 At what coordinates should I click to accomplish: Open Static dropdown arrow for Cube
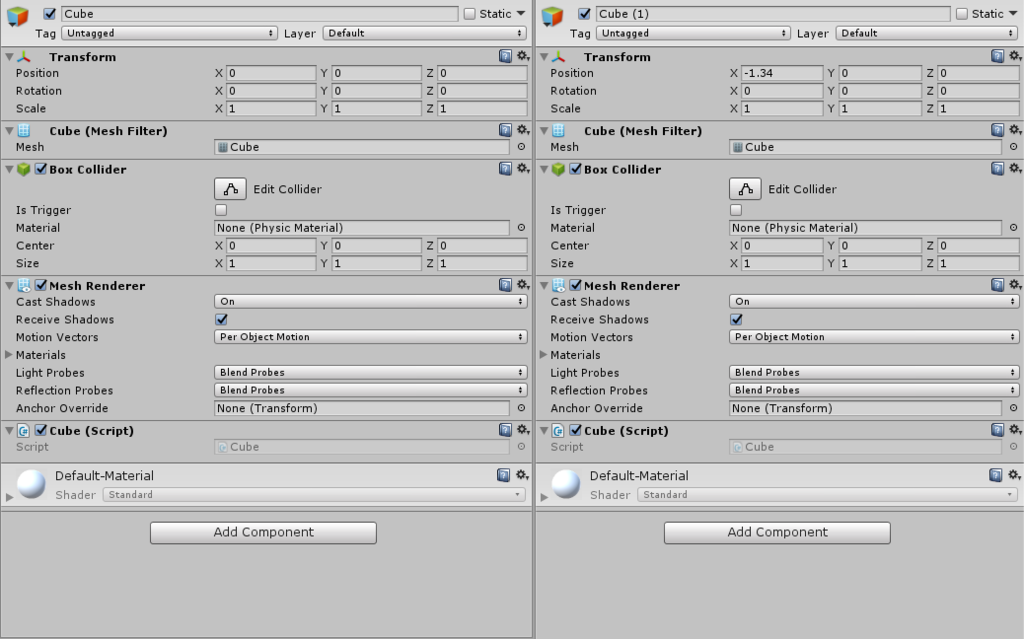(520, 14)
